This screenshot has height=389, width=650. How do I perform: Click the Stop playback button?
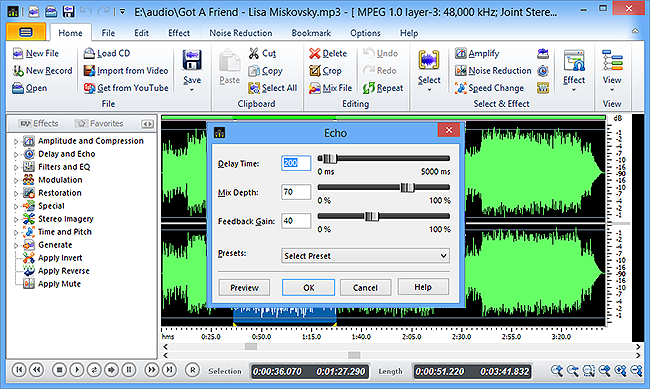click(59, 370)
